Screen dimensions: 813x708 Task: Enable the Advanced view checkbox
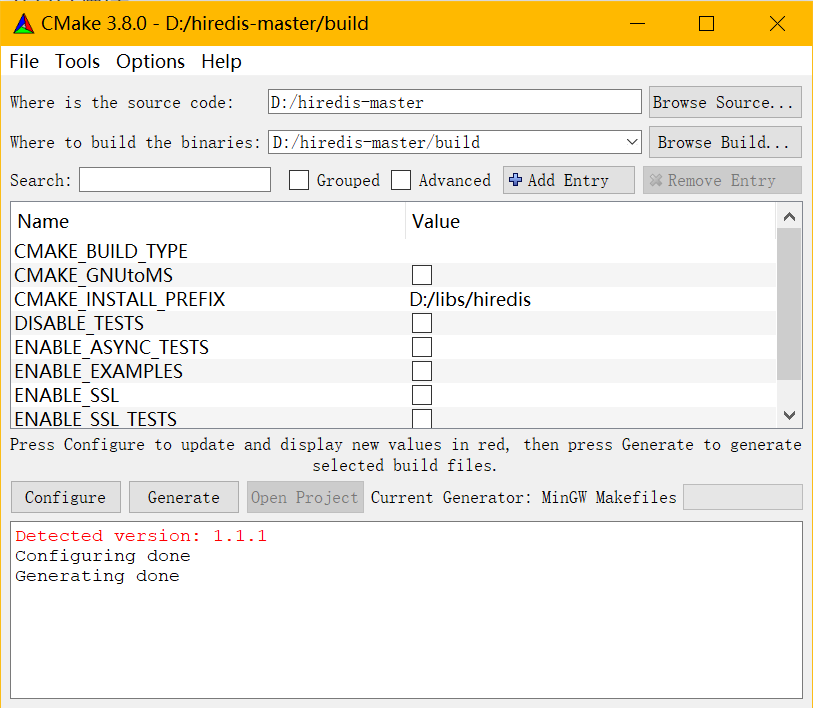point(401,181)
